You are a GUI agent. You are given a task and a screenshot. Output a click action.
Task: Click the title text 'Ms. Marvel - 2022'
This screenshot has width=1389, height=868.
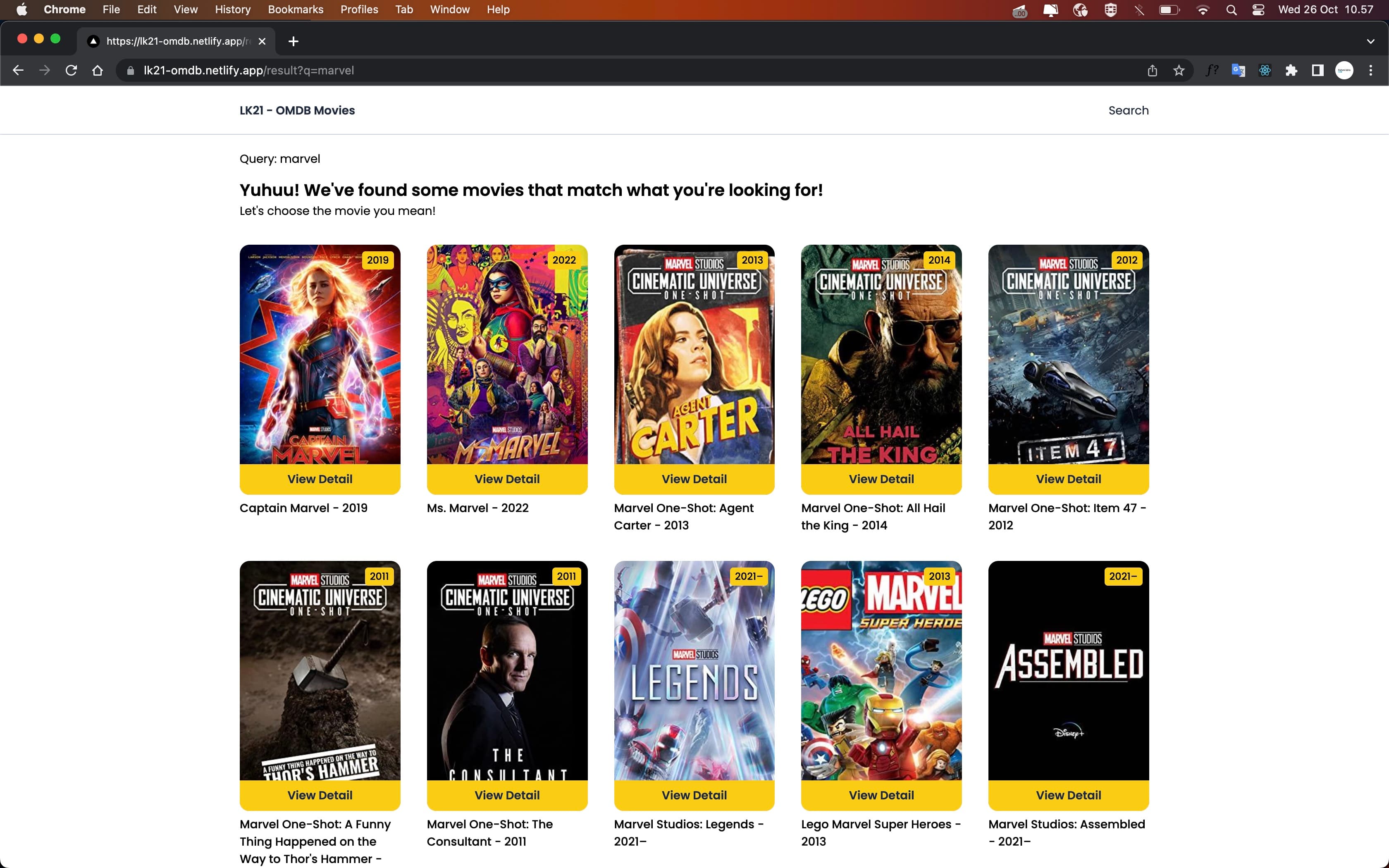(477, 508)
